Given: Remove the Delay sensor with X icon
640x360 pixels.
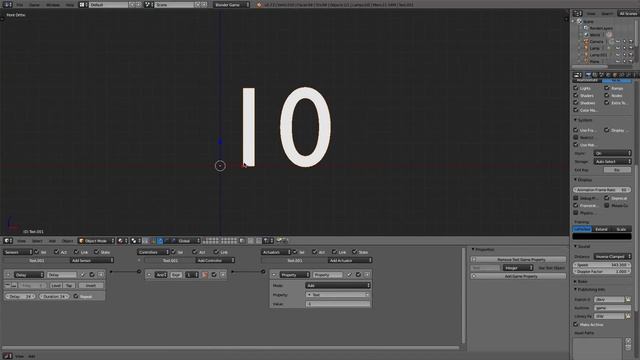Looking at the screenshot, I should pyautogui.click(x=100, y=275).
